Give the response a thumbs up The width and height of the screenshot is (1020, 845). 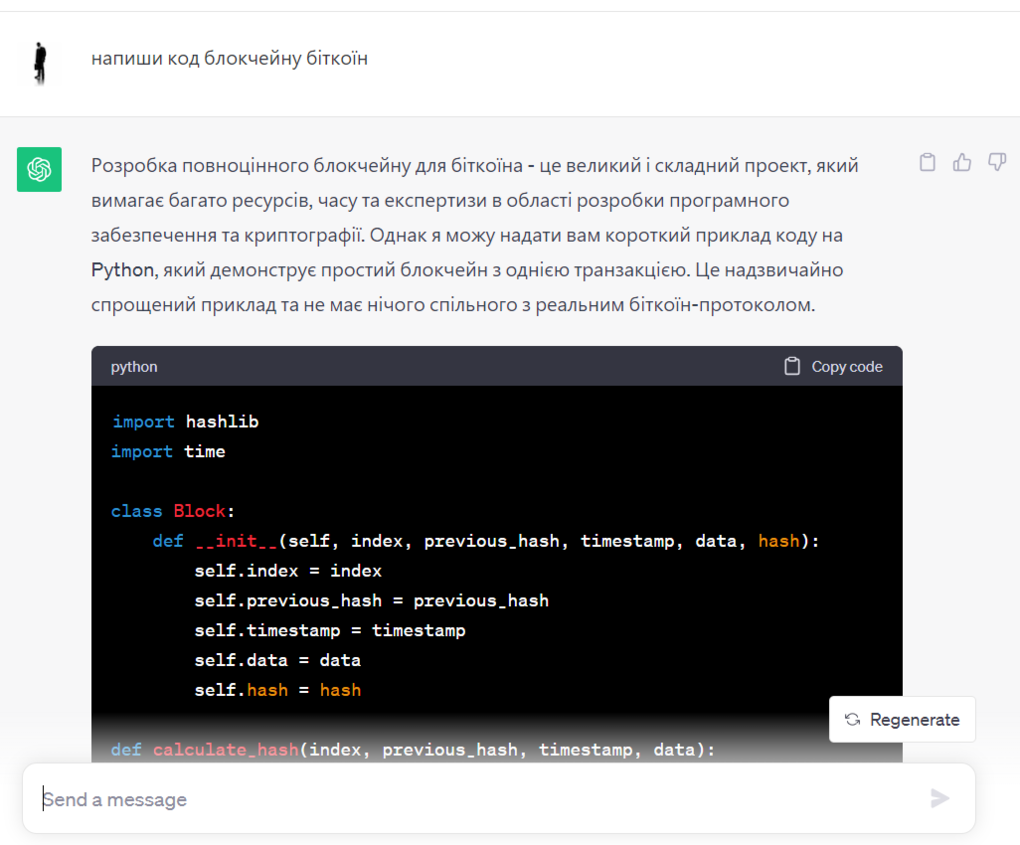[x=962, y=162]
